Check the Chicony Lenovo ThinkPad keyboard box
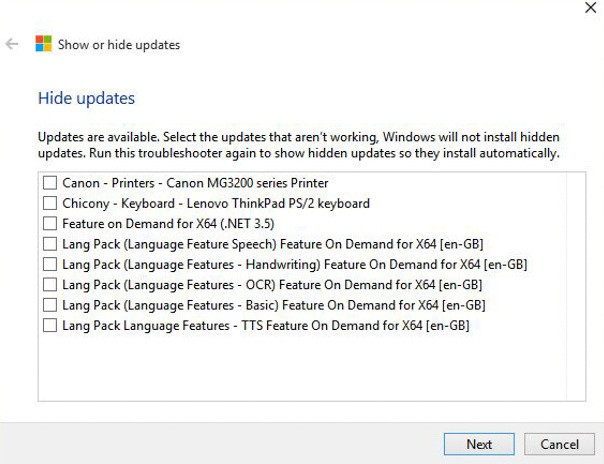The width and height of the screenshot is (604, 464). pos(50,204)
